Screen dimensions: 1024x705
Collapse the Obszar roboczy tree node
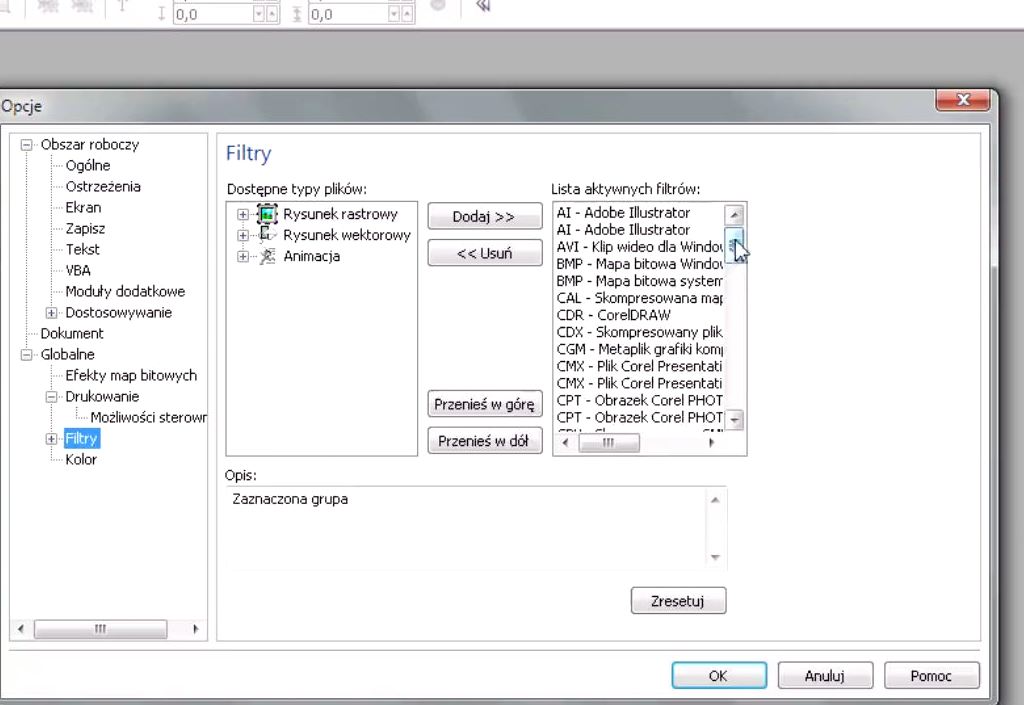(x=27, y=144)
